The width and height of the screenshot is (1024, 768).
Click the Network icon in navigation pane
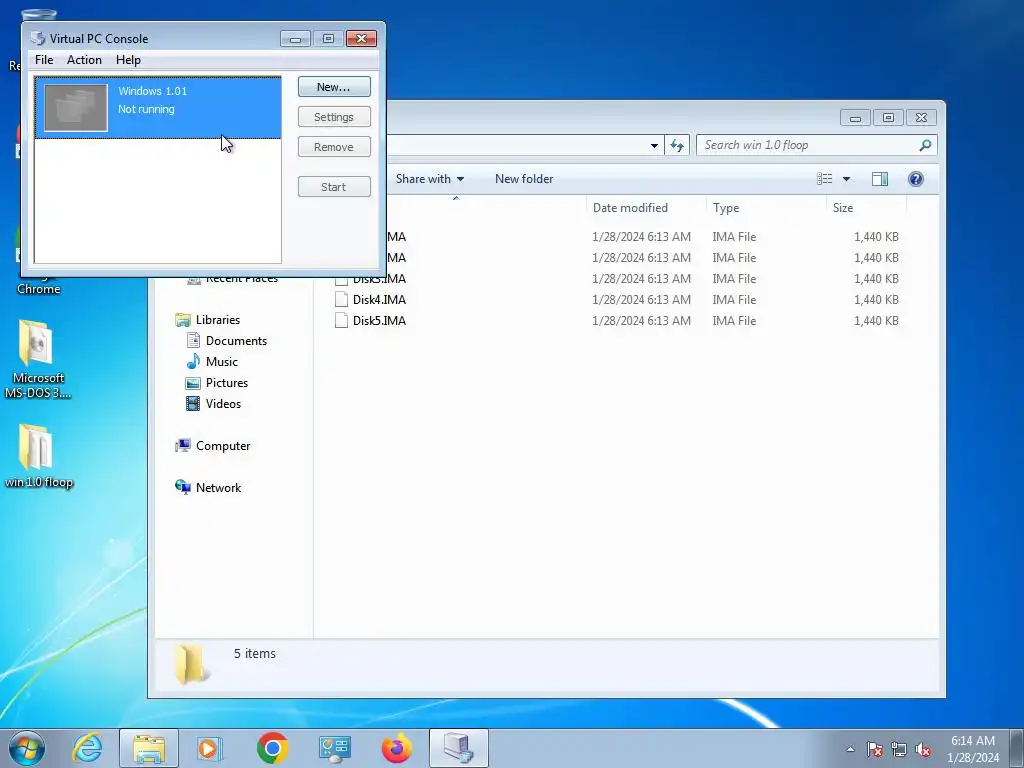[x=182, y=487]
